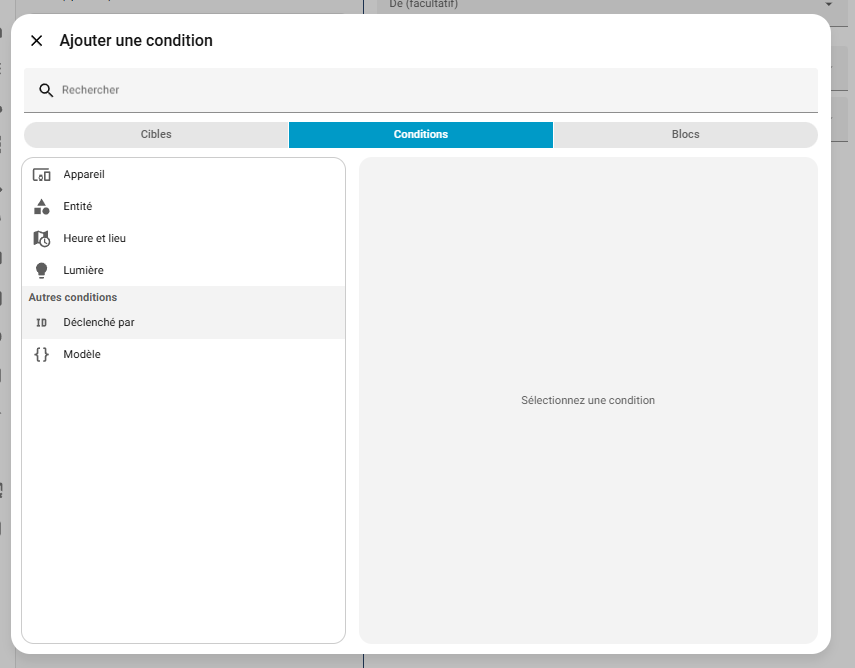Click the Heure et lieu map-clock icon
This screenshot has width=855, height=668.
click(41, 239)
